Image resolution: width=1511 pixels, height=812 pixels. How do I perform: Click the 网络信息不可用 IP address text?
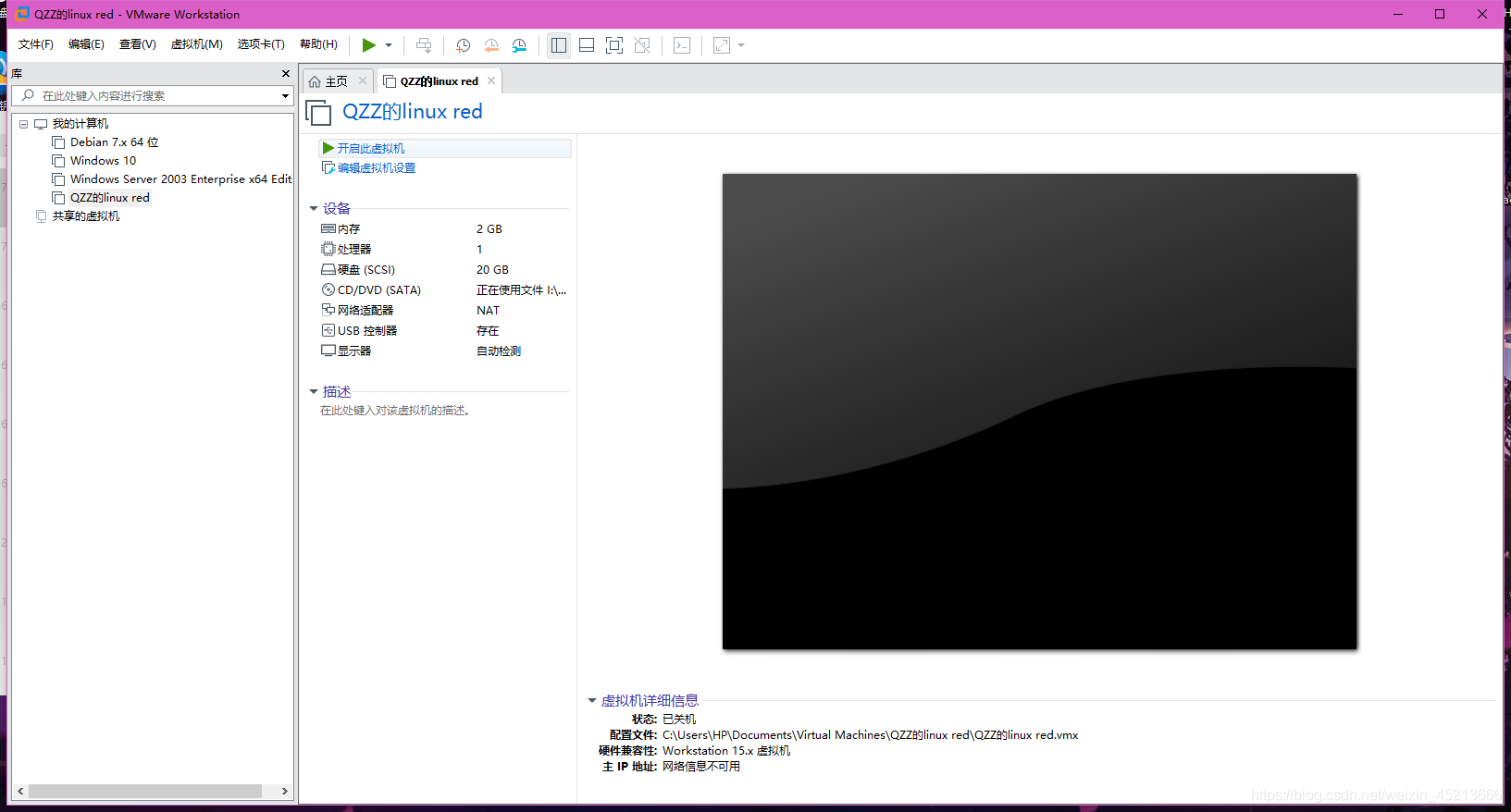tap(701, 767)
